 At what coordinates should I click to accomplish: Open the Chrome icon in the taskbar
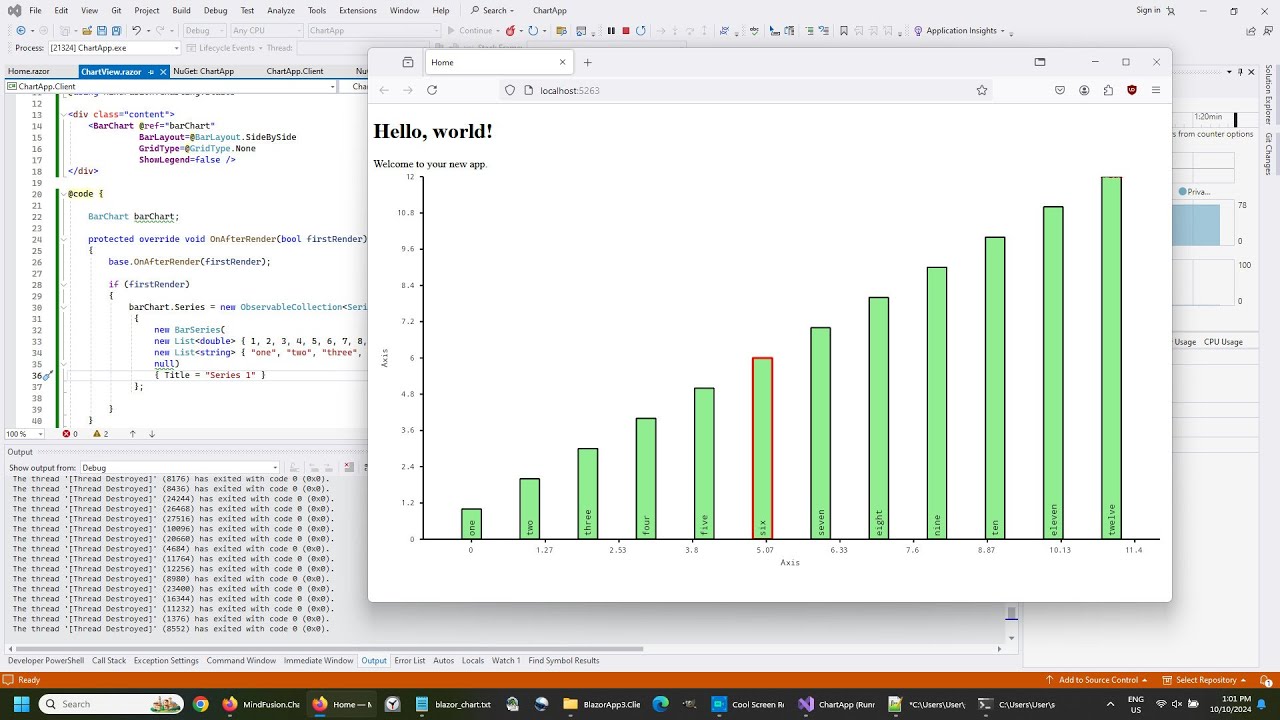[x=201, y=704]
